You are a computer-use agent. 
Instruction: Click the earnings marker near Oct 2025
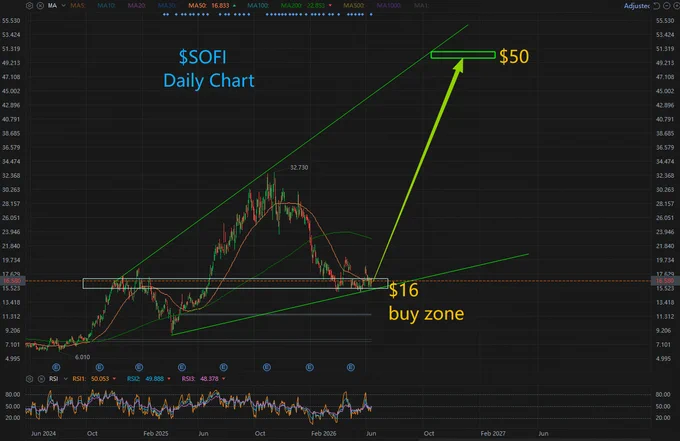pyautogui.click(x=267, y=367)
